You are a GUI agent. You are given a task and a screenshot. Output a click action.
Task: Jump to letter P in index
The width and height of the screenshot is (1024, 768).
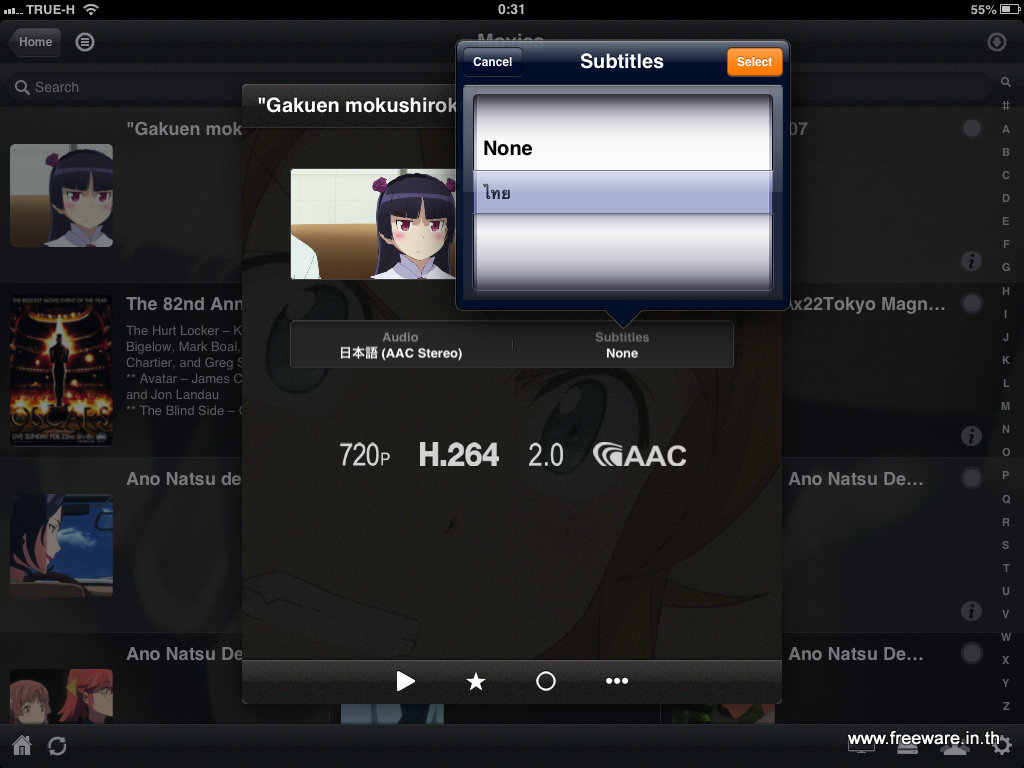(1006, 475)
